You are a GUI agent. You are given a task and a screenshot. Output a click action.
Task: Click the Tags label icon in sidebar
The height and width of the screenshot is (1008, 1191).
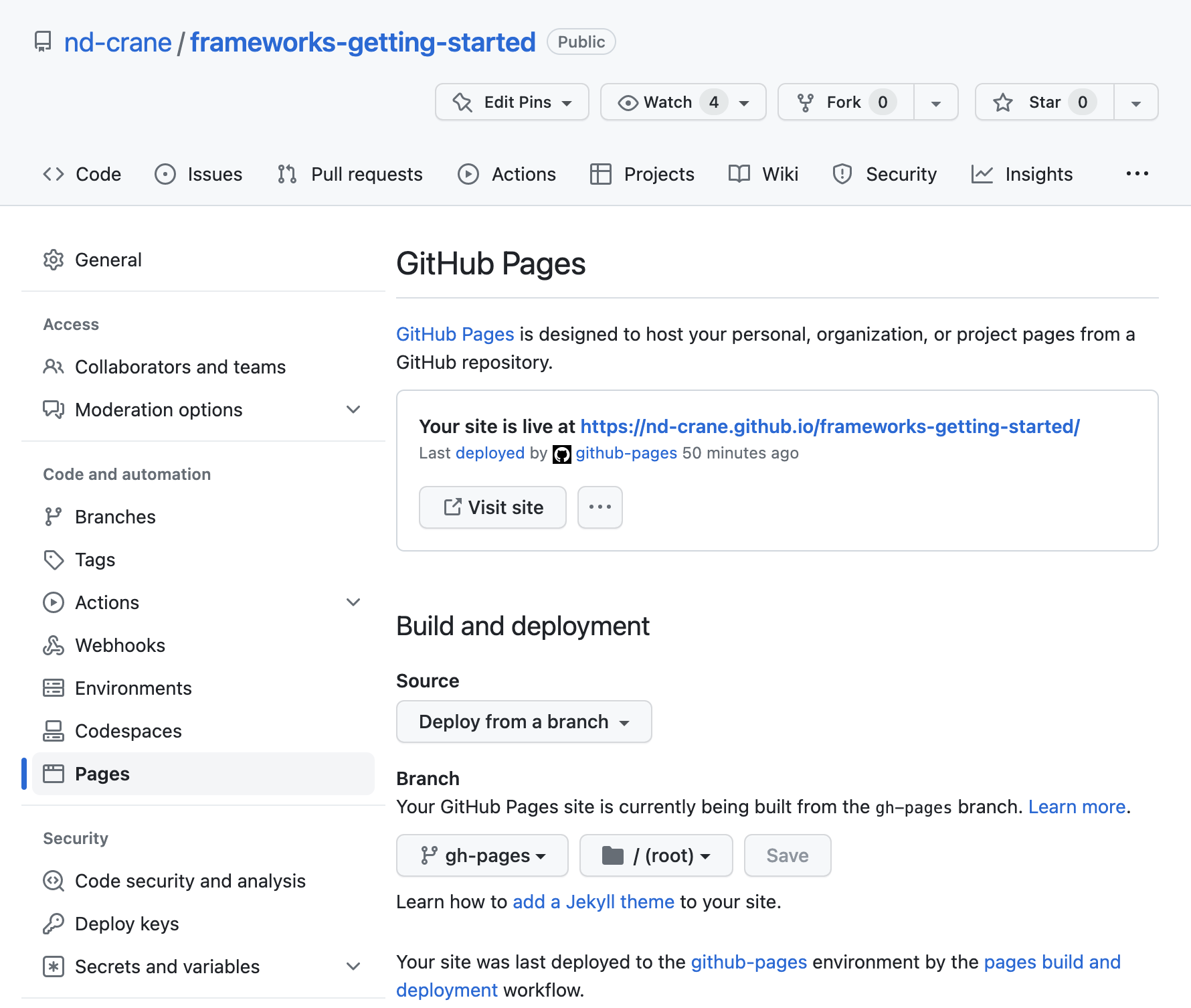[54, 559]
